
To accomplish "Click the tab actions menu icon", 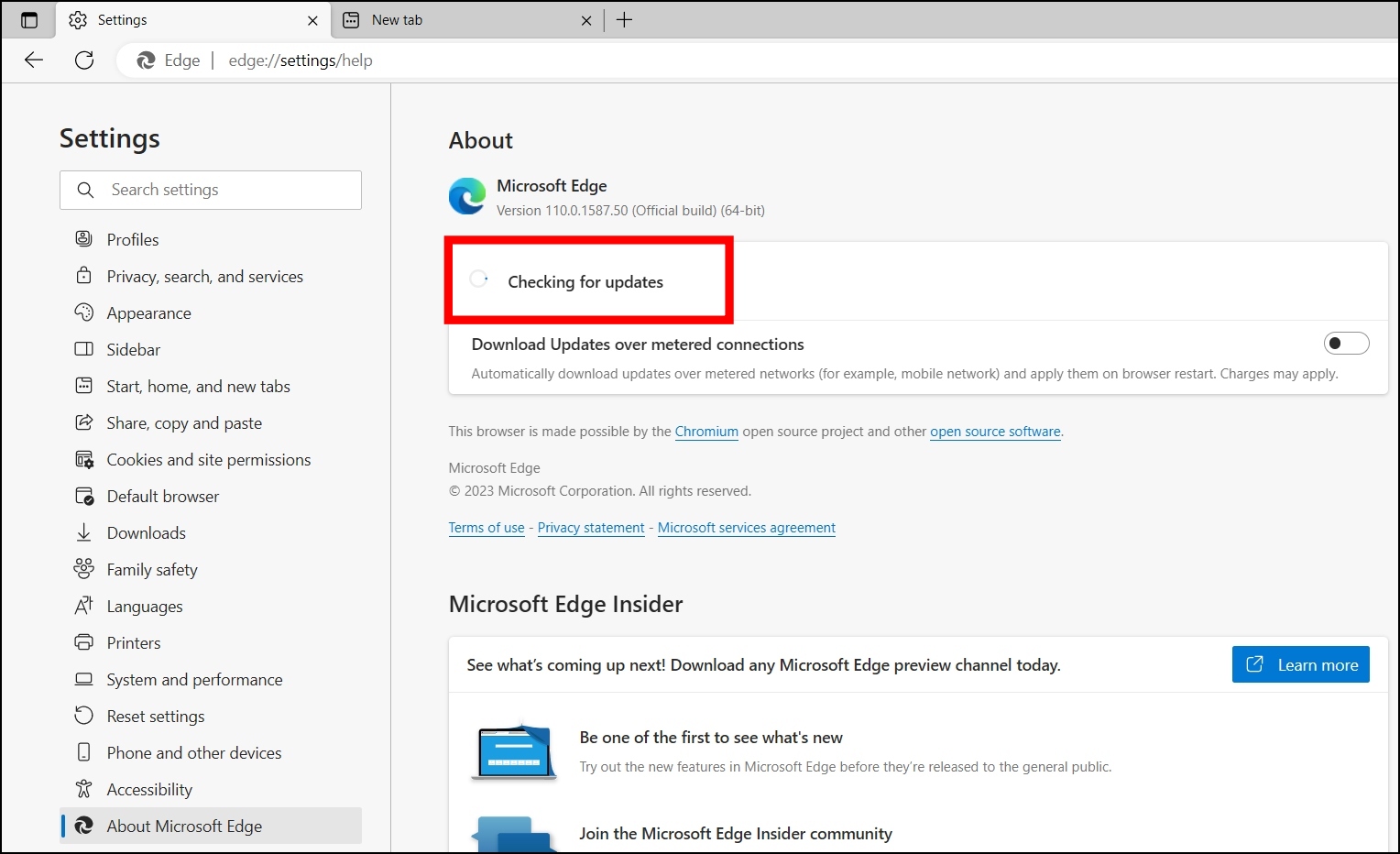I will tap(29, 20).
